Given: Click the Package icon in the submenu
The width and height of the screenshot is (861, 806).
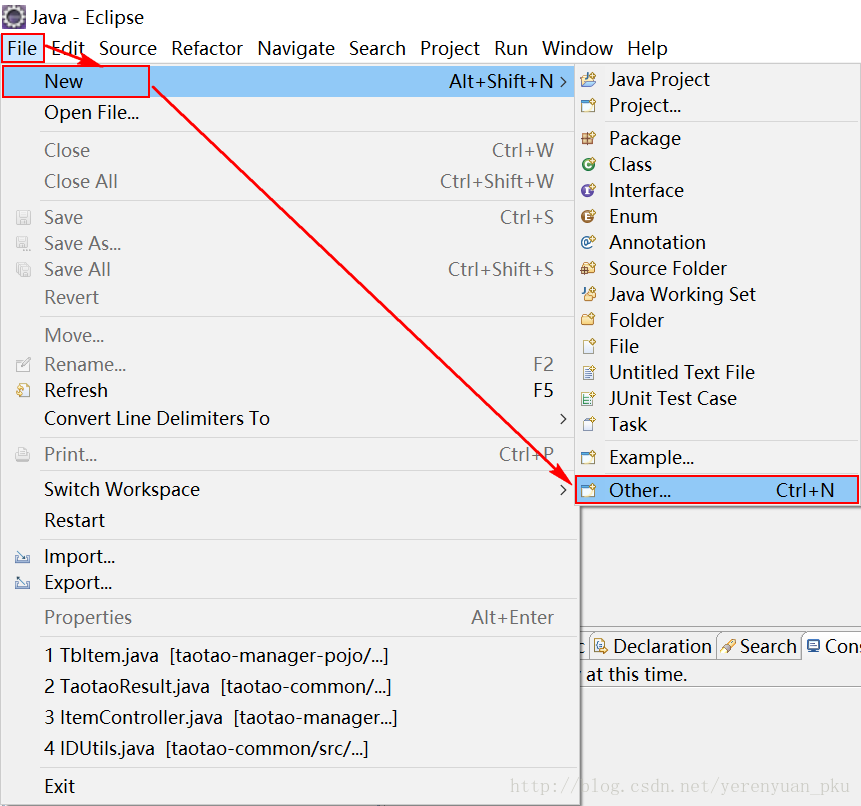Looking at the screenshot, I should click(x=589, y=138).
